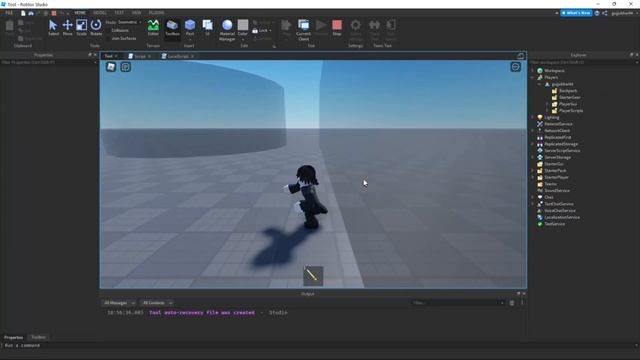Click the share icon in title ribbon
The width and height of the screenshot is (640, 360).
[604, 13]
